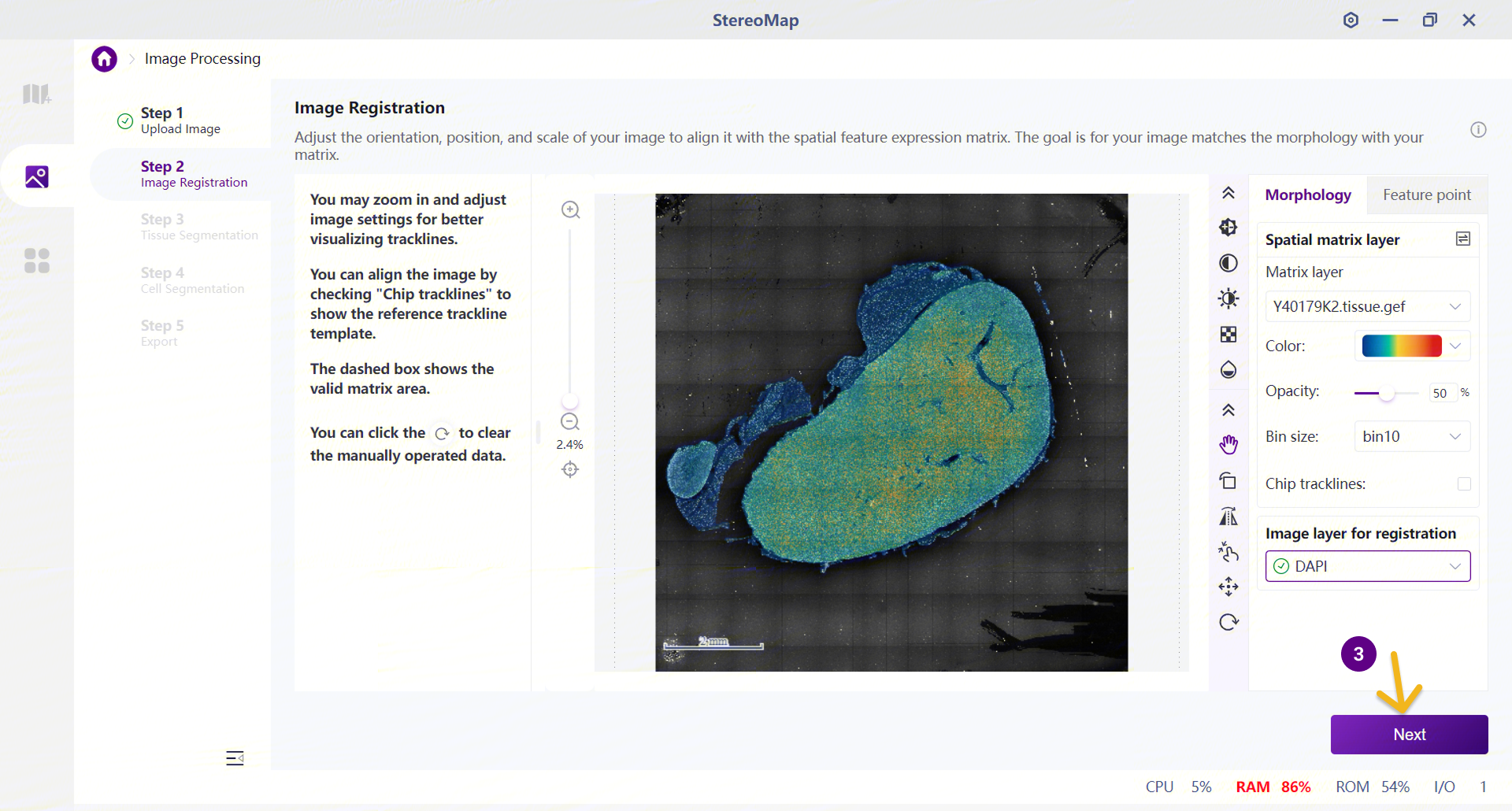
Task: Open the map visualization sidebar icon
Action: pos(36,94)
